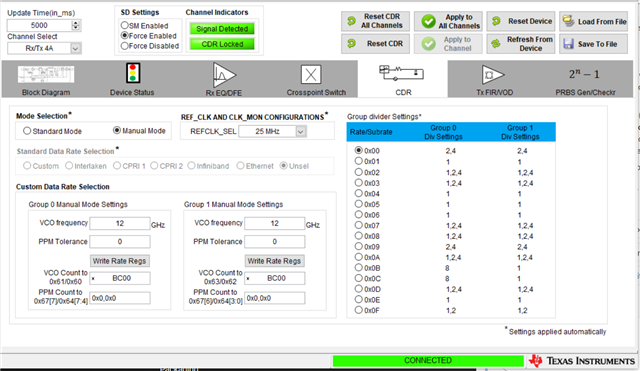Viewport: 640px width, 371px height.
Task: Increase Update Time with stepper arrow
Action: 76,23
